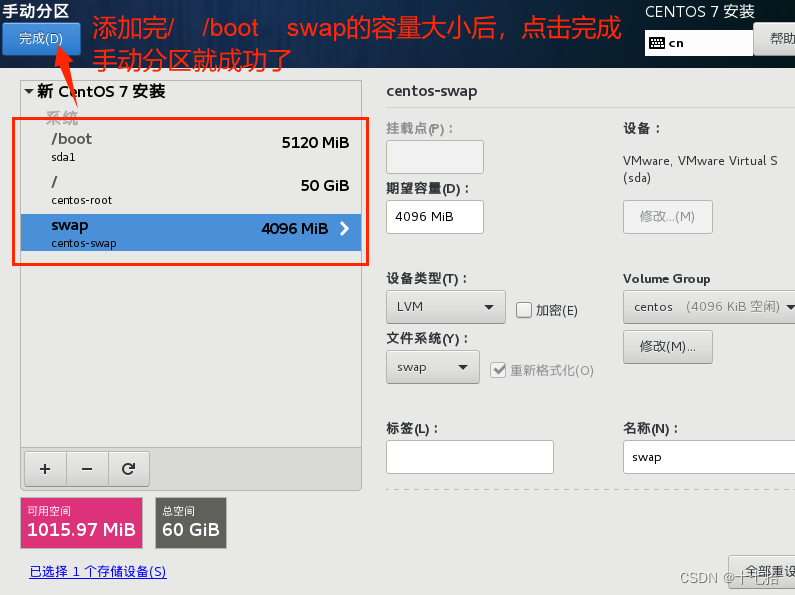
Task: Click the keyboard layout icon beside cn
Action: pyautogui.click(x=657, y=43)
